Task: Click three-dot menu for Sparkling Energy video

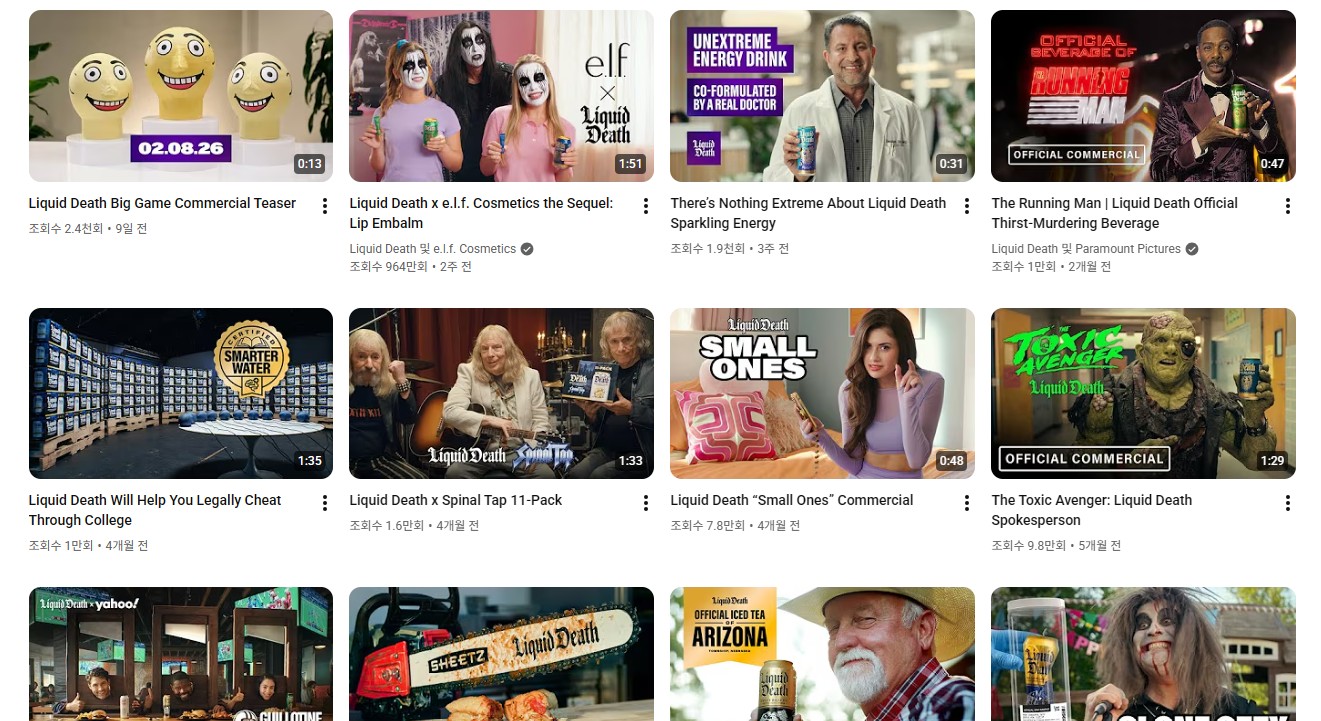Action: tap(966, 206)
